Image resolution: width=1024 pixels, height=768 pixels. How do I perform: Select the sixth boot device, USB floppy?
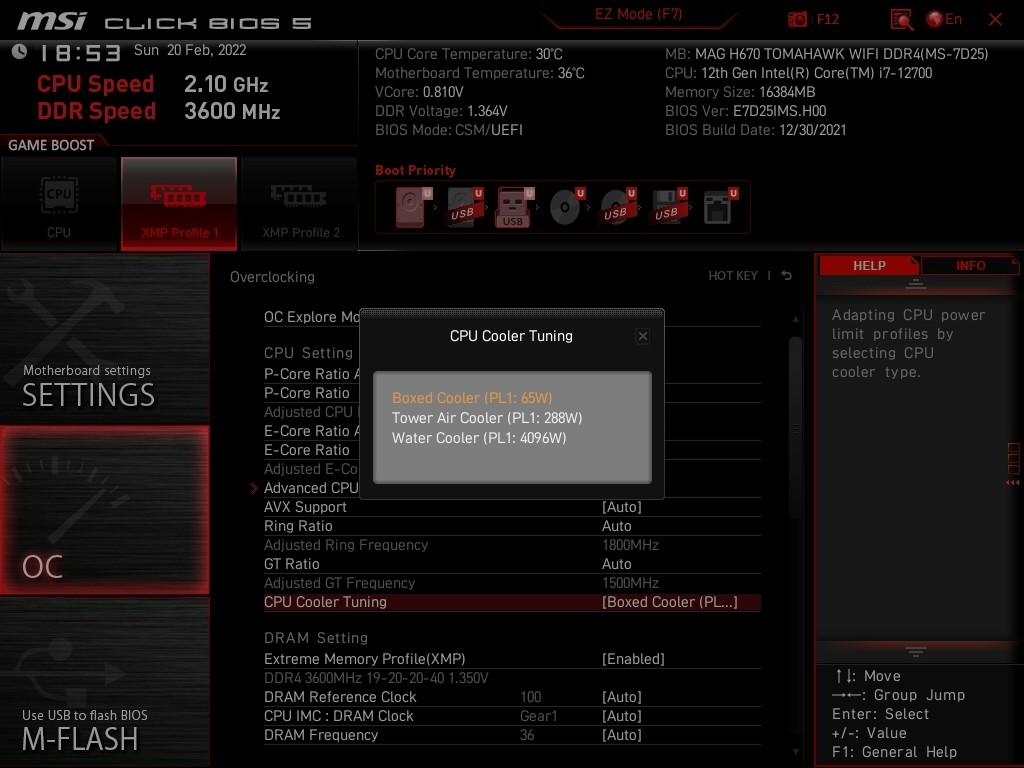click(x=668, y=208)
